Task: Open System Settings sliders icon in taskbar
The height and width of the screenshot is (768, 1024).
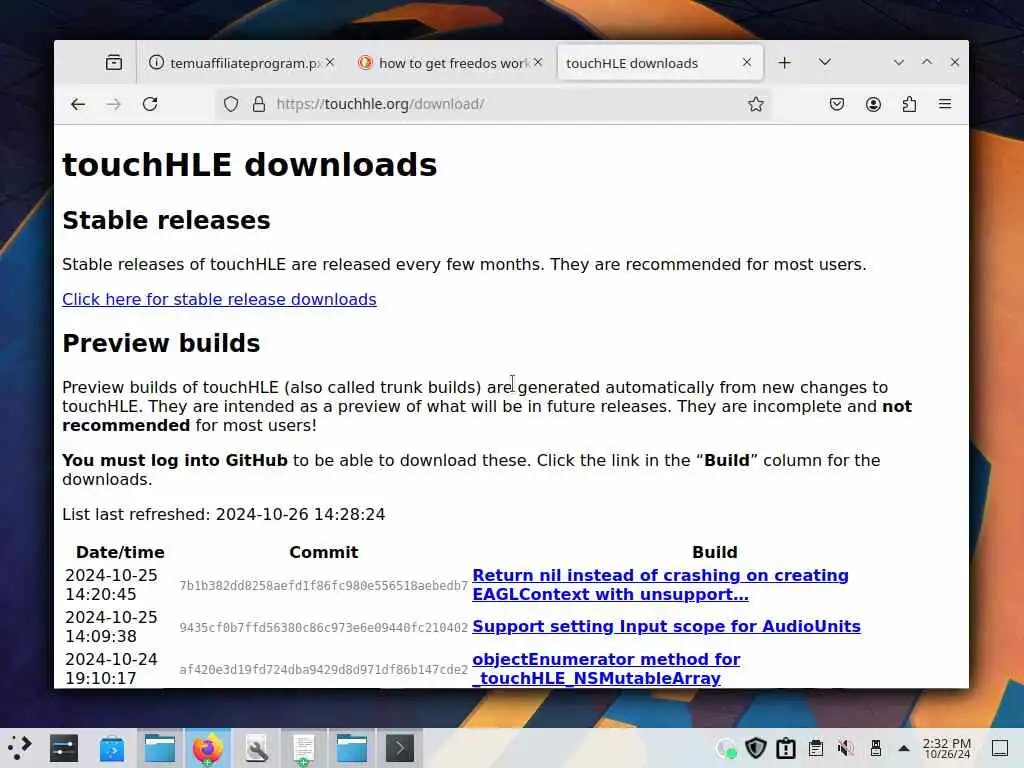Action: click(64, 748)
